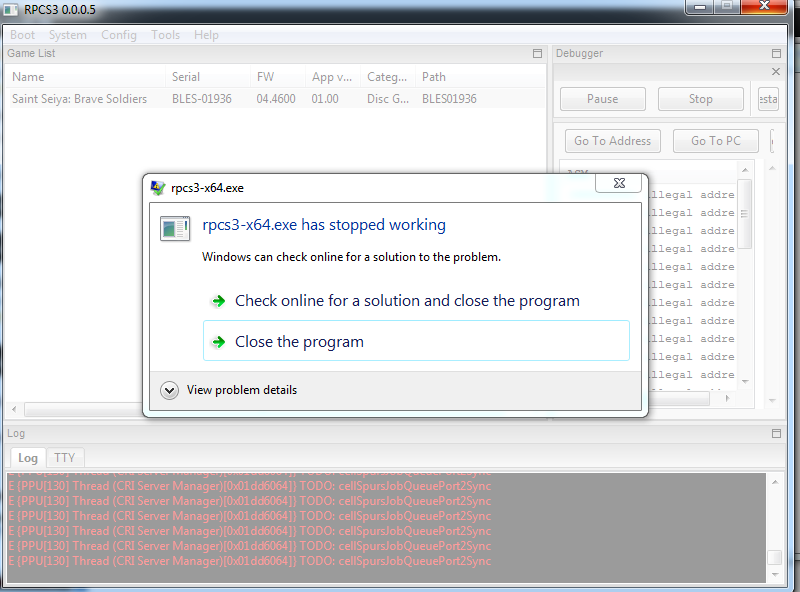
Task: Click the Stop button in Debugger
Action: coord(701,99)
